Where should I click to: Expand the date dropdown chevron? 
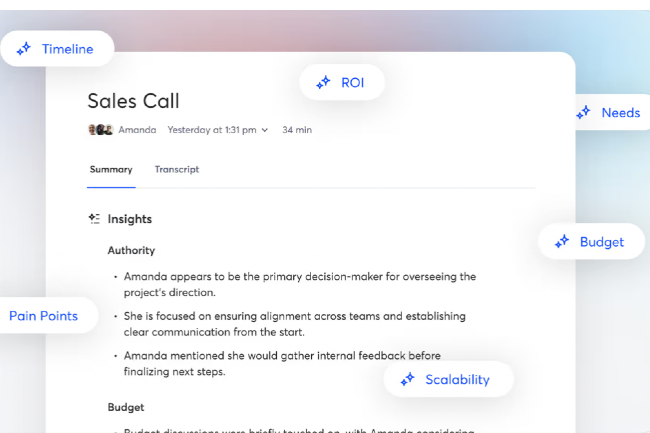[265, 130]
